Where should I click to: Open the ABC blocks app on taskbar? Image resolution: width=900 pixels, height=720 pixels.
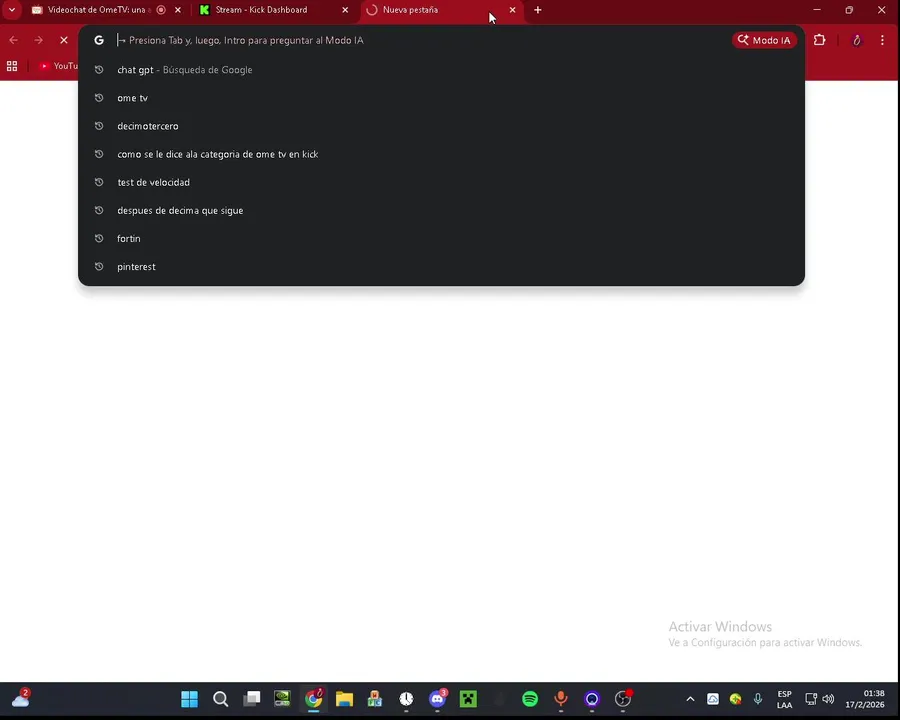coord(375,699)
